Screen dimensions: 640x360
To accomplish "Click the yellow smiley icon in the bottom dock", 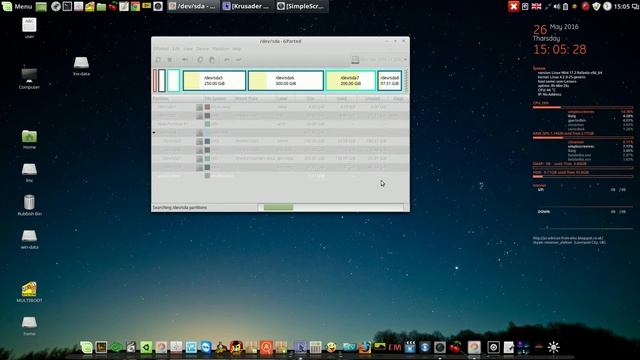I will tap(331, 347).
